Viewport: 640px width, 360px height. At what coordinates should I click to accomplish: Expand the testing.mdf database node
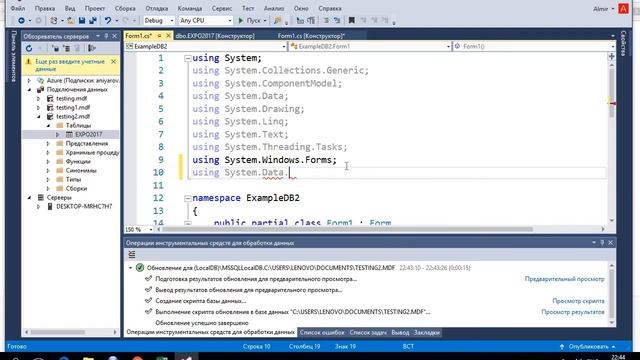pyautogui.click(x=39, y=98)
